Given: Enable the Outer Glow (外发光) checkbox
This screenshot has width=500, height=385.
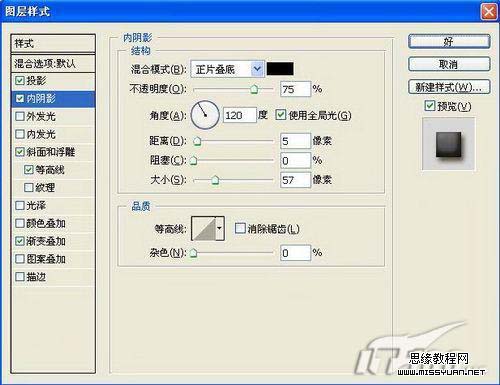Looking at the screenshot, I should [x=20, y=116].
